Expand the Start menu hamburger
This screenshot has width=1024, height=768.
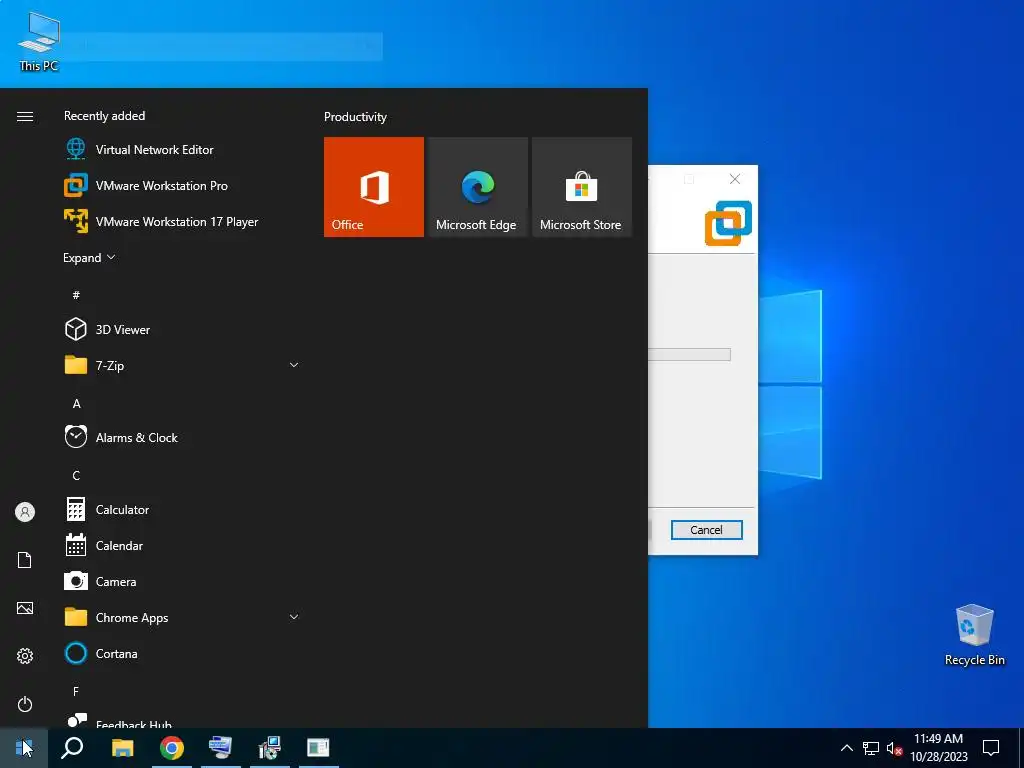point(25,116)
